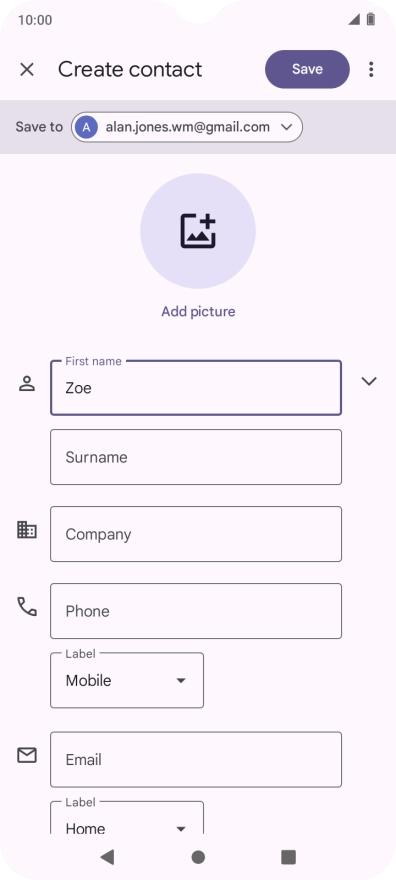The image size is (396, 880).
Task: Open recent apps with square button
Action: 288,856
